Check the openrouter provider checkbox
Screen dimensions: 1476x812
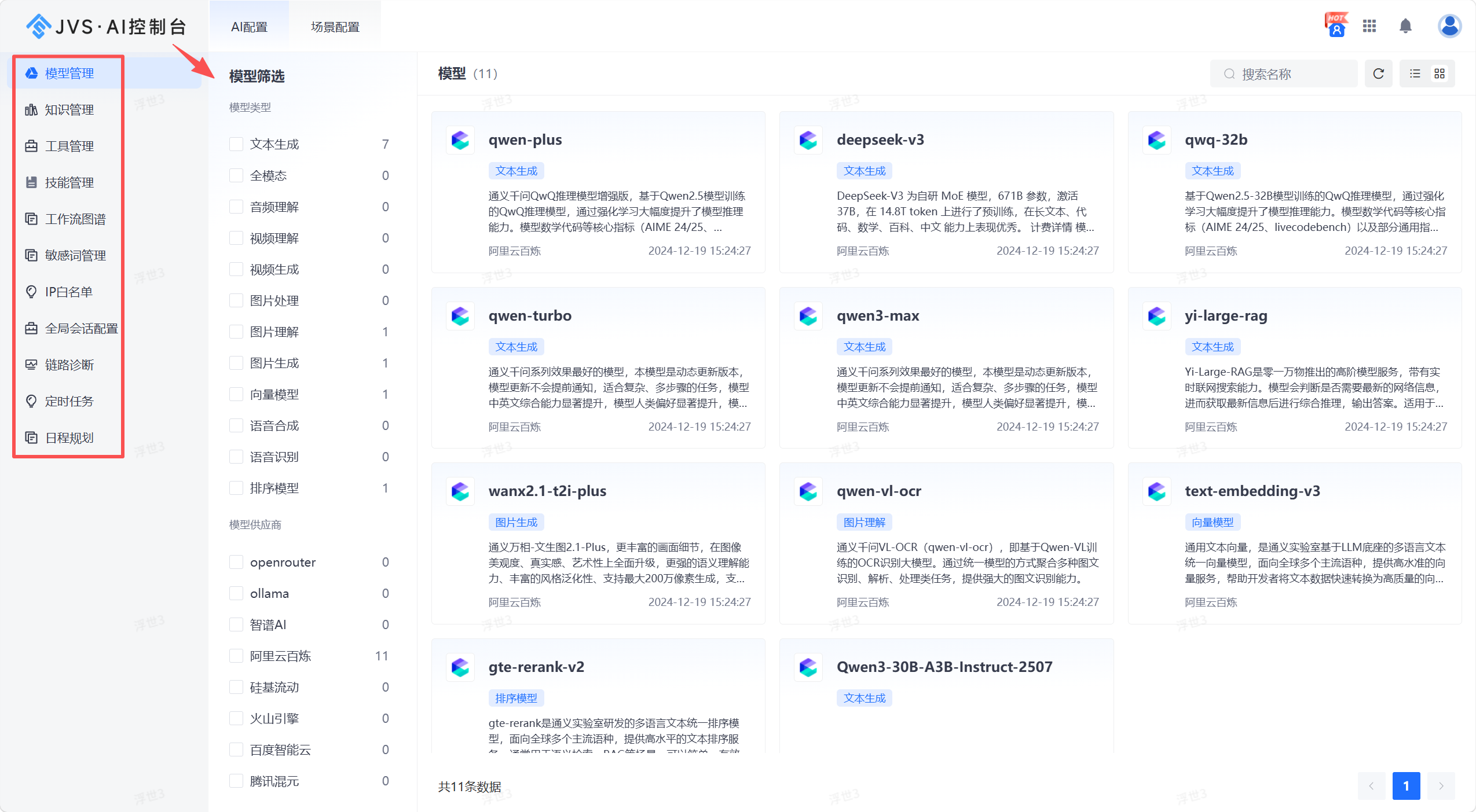click(x=236, y=562)
